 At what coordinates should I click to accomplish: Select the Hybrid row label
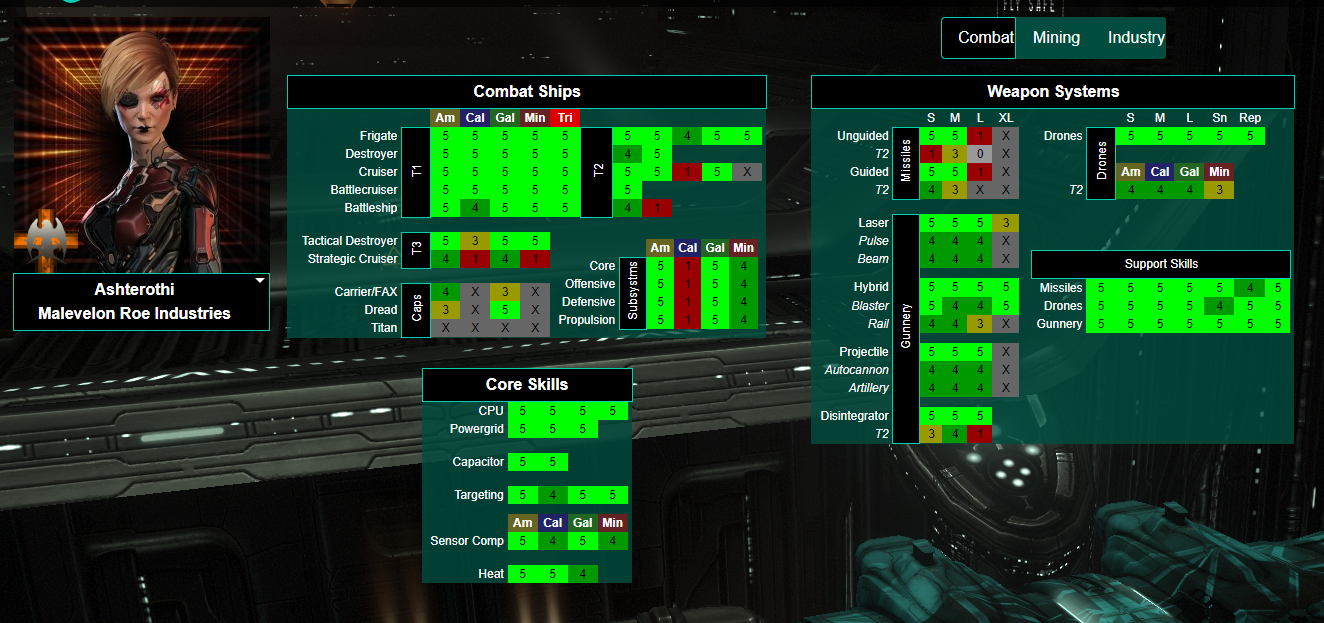point(871,288)
